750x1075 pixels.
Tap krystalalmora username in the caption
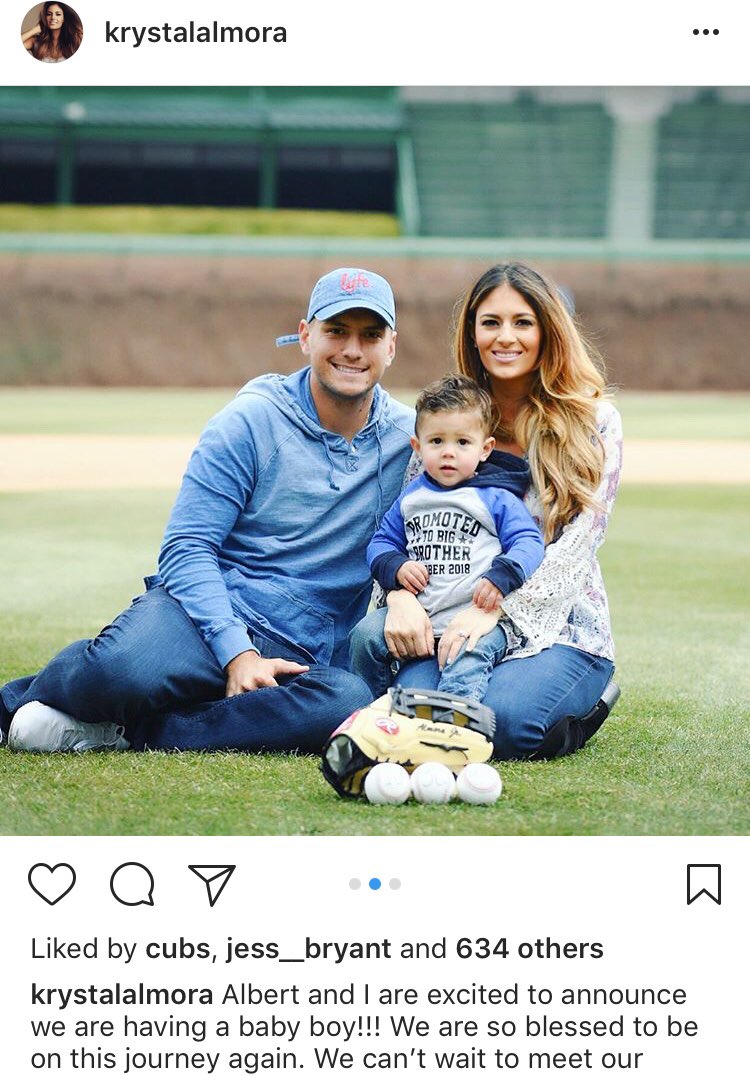(122, 995)
